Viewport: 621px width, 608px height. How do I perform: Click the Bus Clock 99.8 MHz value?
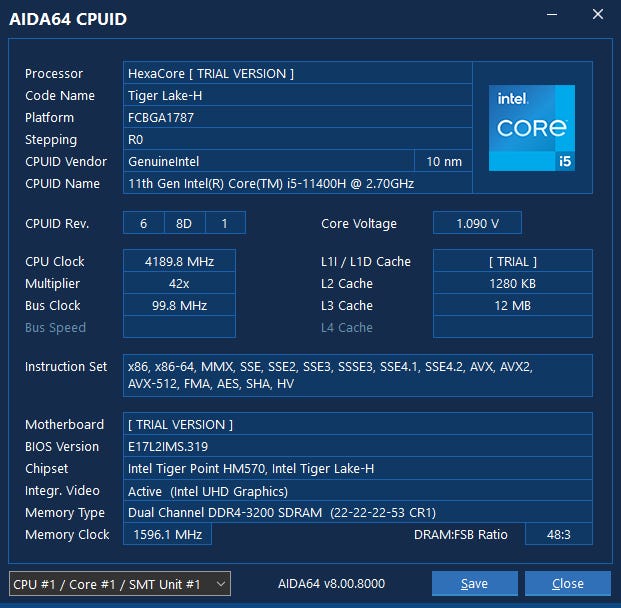tap(179, 305)
